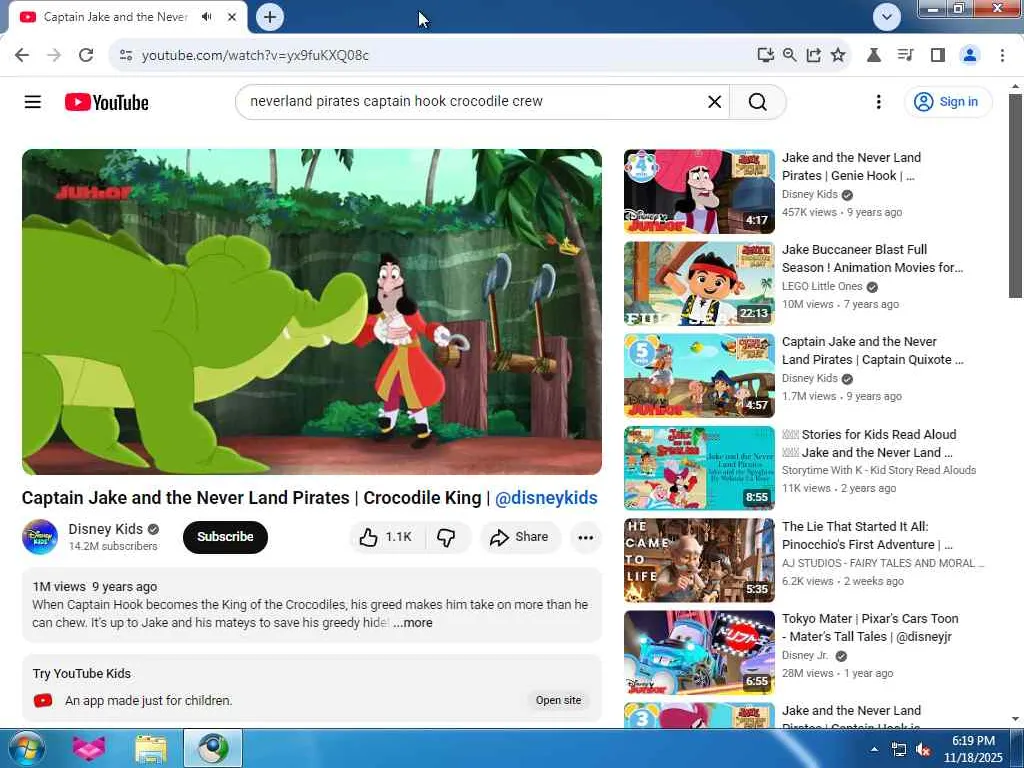Image resolution: width=1024 pixels, height=768 pixels.
Task: Open the Disney Jr. channel name
Action: [x=805, y=655]
